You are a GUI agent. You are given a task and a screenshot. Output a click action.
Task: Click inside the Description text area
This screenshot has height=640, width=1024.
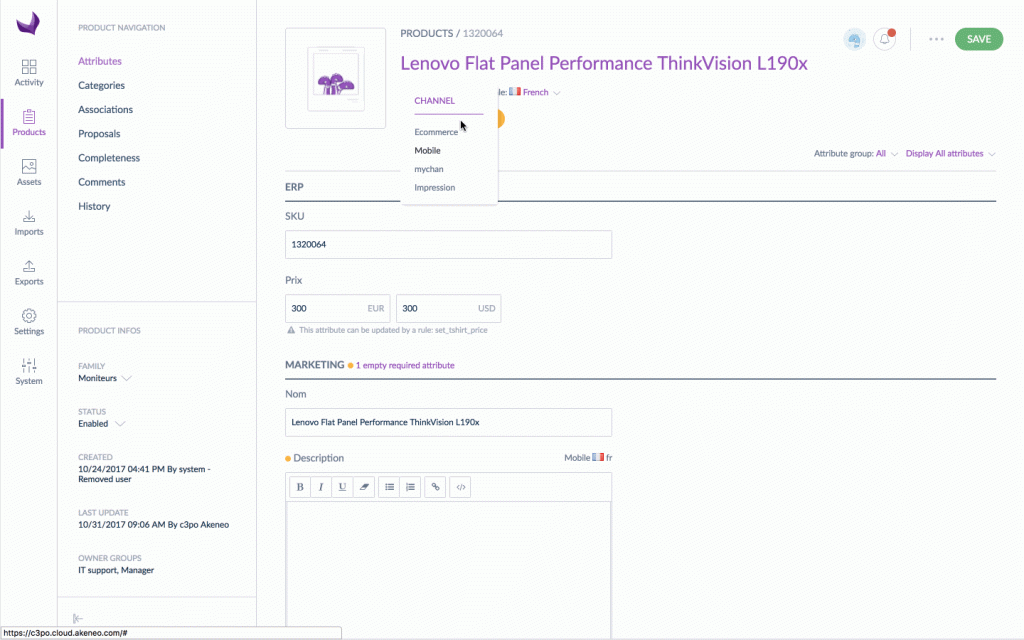point(449,568)
